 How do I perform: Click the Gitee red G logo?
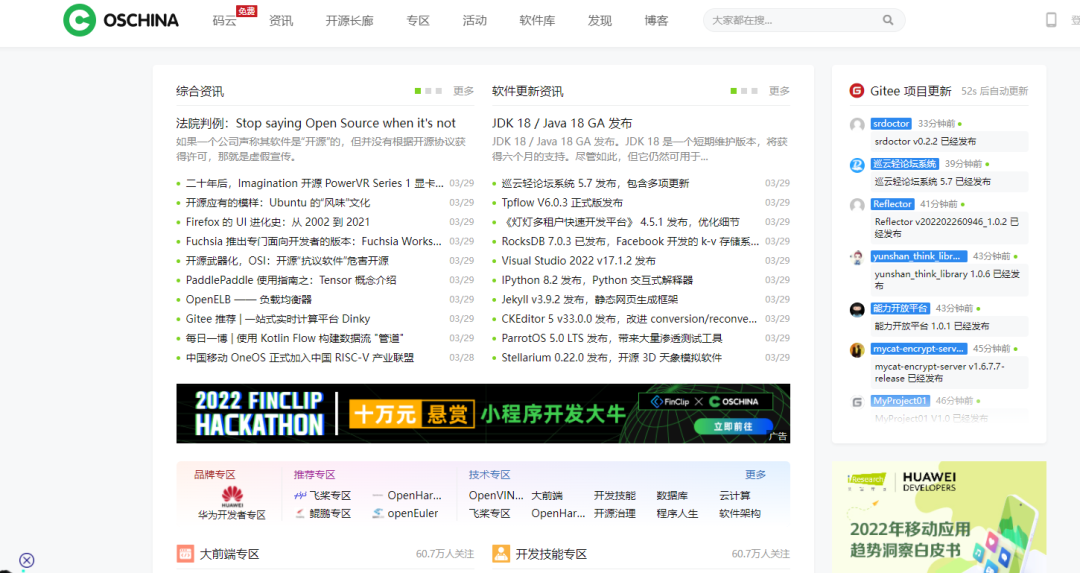pyautogui.click(x=857, y=90)
